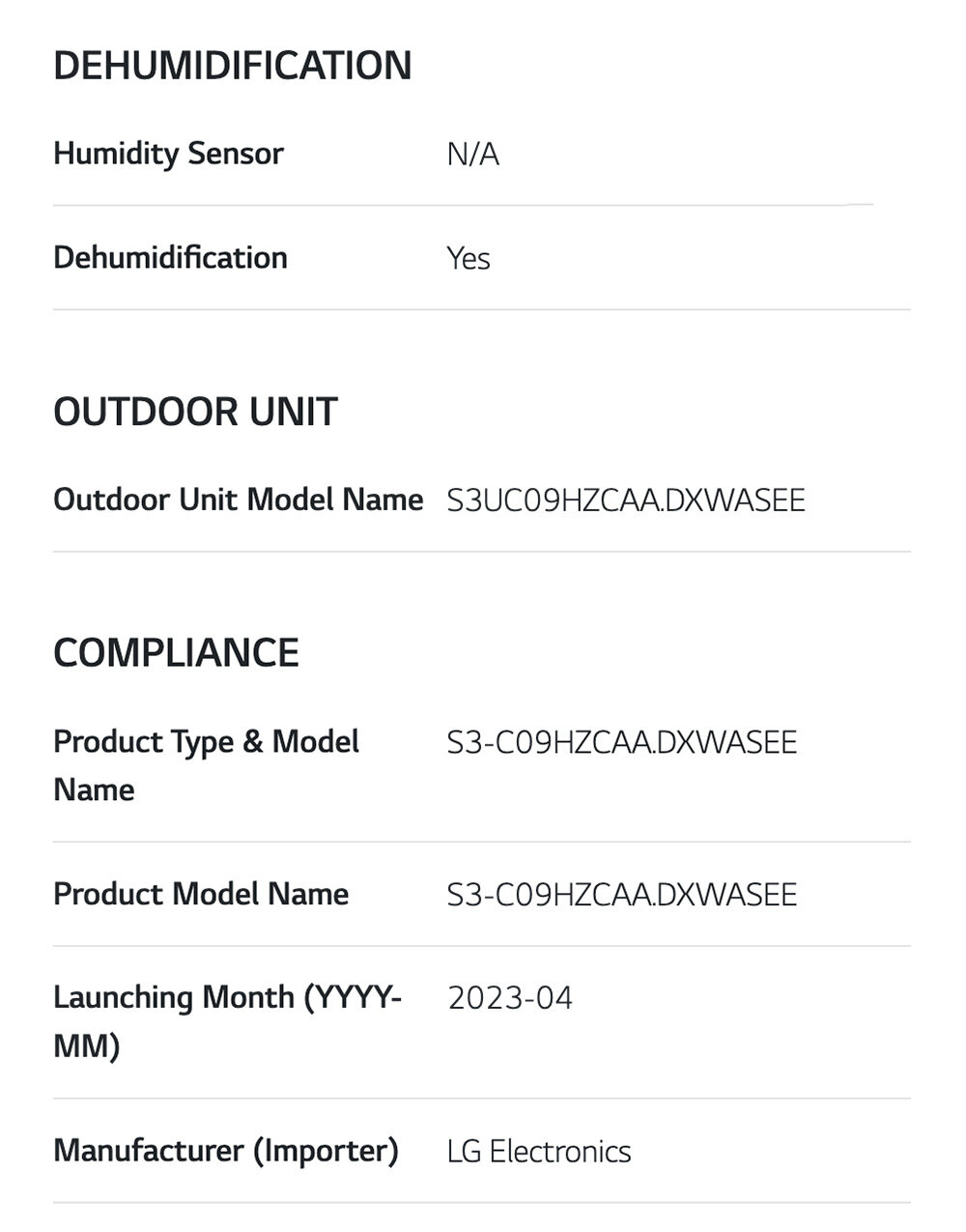This screenshot has width=966, height=1232.
Task: Click the LG Electronics manufacturer value
Action: (x=539, y=1152)
